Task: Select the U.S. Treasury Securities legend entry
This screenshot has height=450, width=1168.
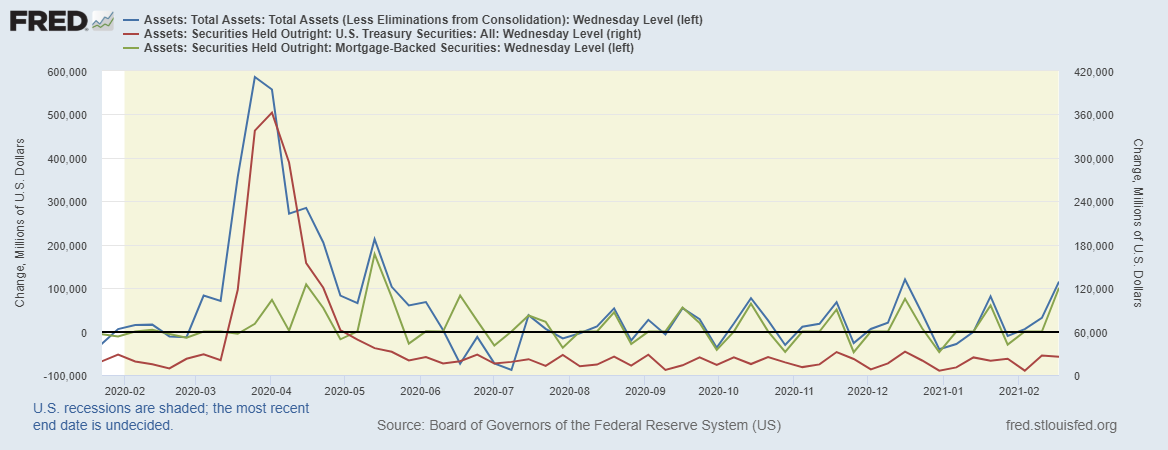Action: pyautogui.click(x=402, y=34)
